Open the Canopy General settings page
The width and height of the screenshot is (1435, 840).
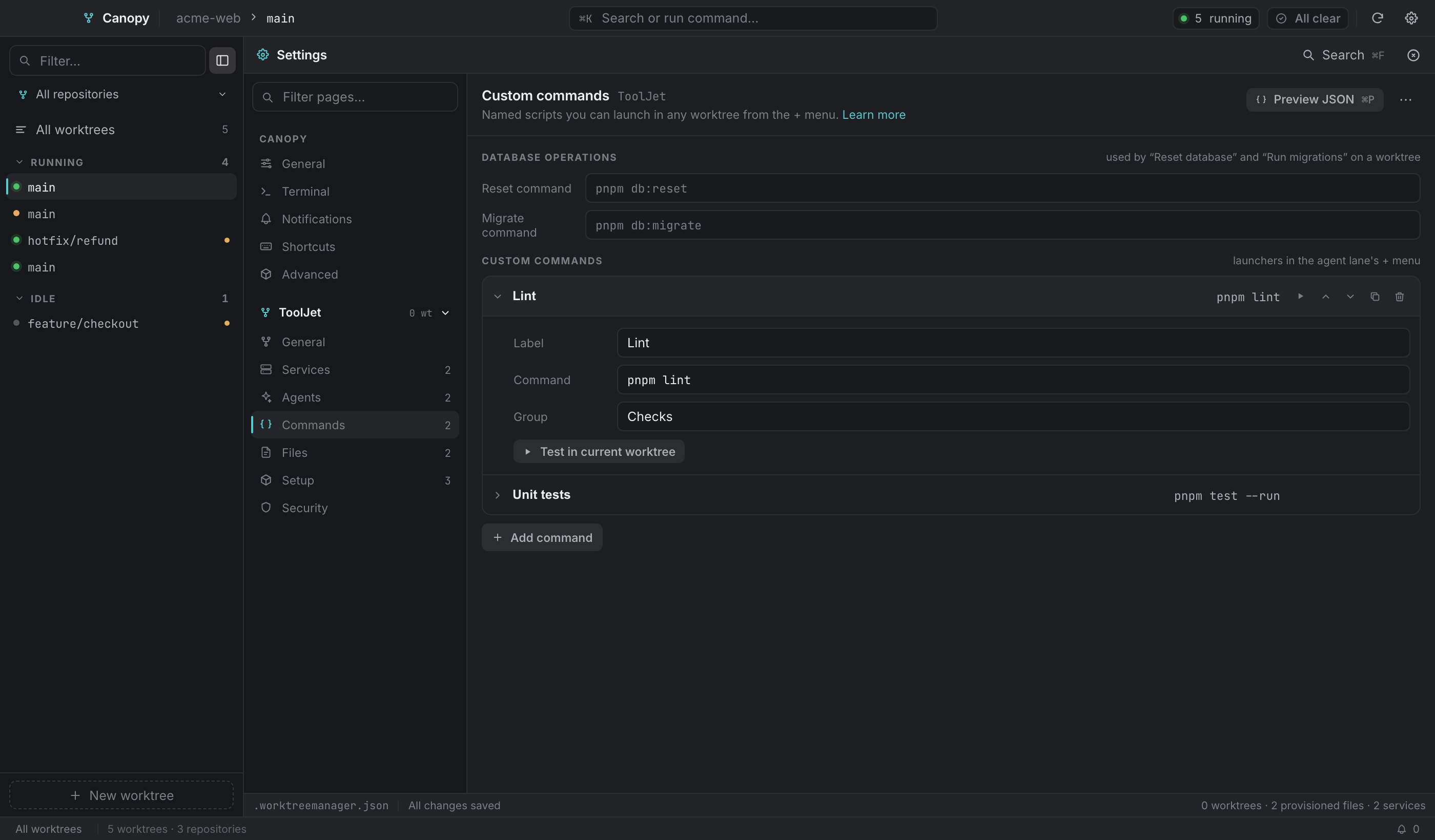click(x=355, y=164)
